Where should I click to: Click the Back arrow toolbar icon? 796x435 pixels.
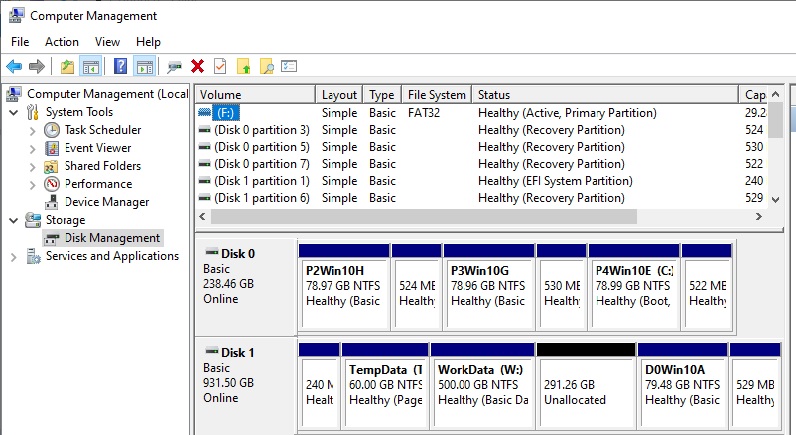14,66
